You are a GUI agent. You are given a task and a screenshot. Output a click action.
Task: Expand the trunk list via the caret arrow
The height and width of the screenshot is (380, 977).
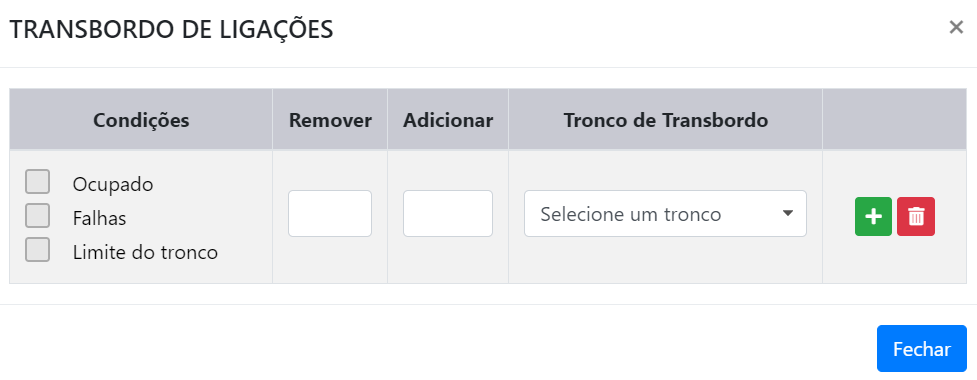click(x=788, y=214)
